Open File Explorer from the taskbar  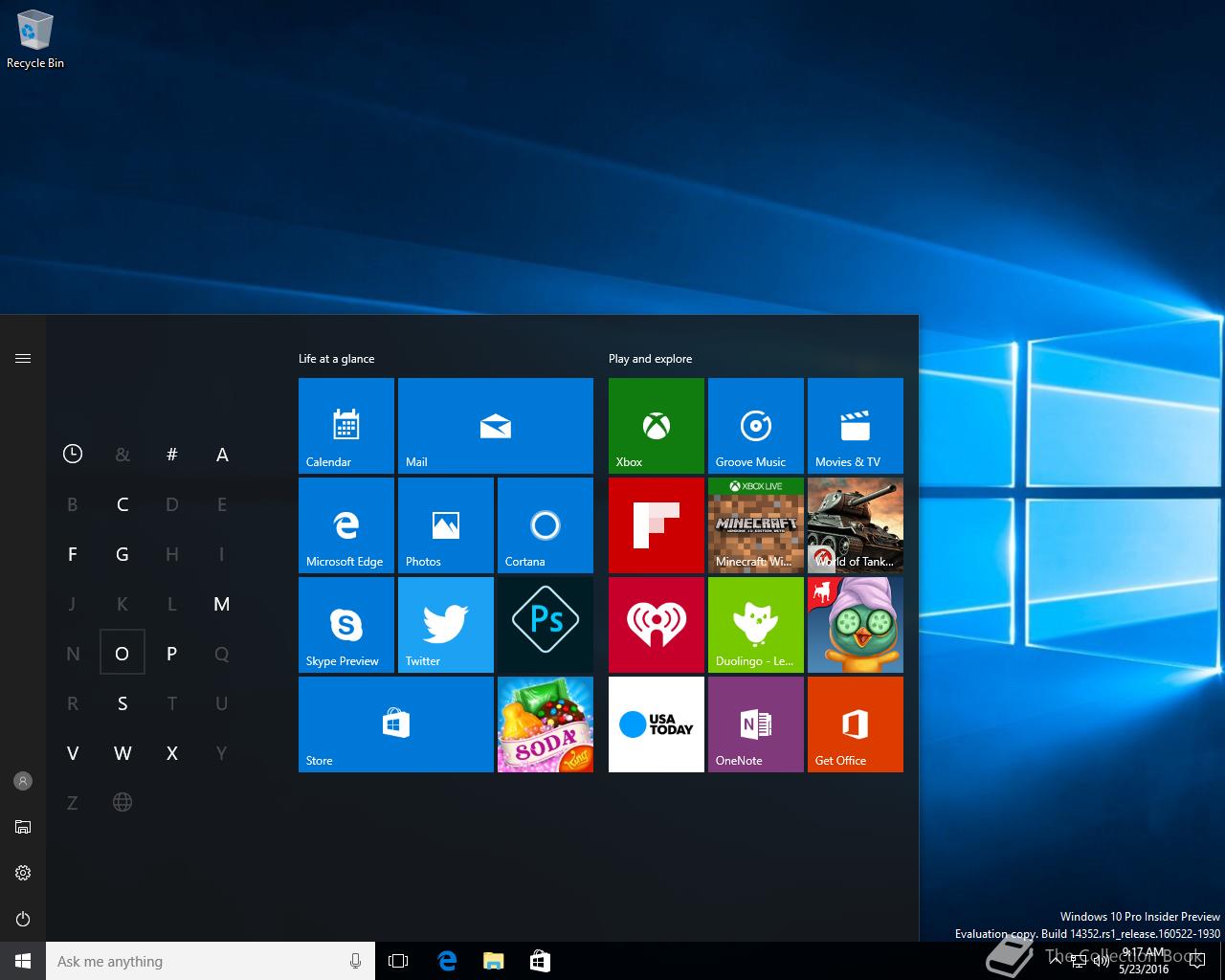[x=493, y=961]
